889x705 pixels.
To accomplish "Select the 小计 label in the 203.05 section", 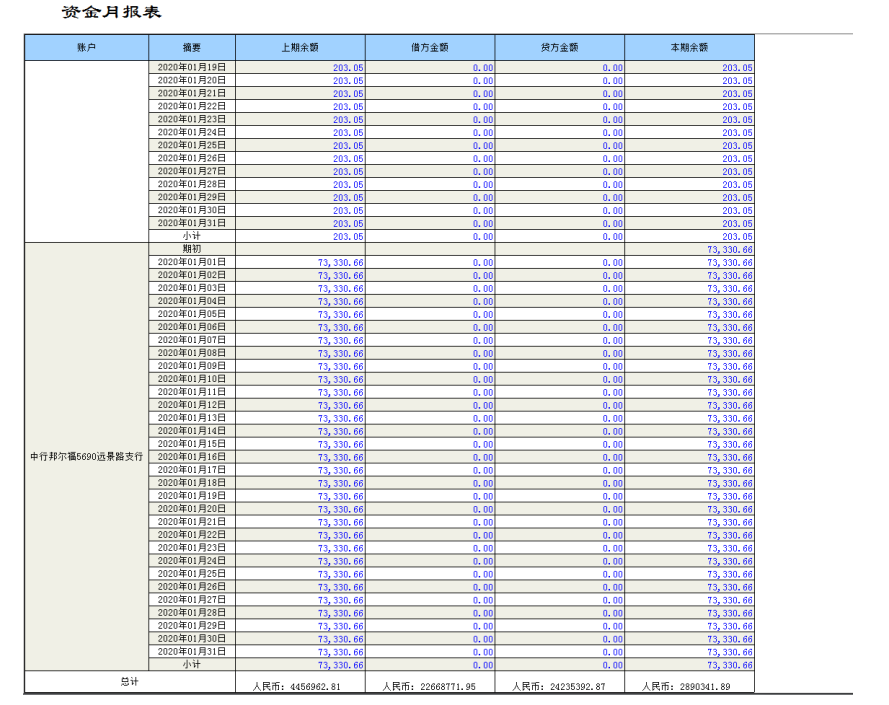I will tap(192, 236).
